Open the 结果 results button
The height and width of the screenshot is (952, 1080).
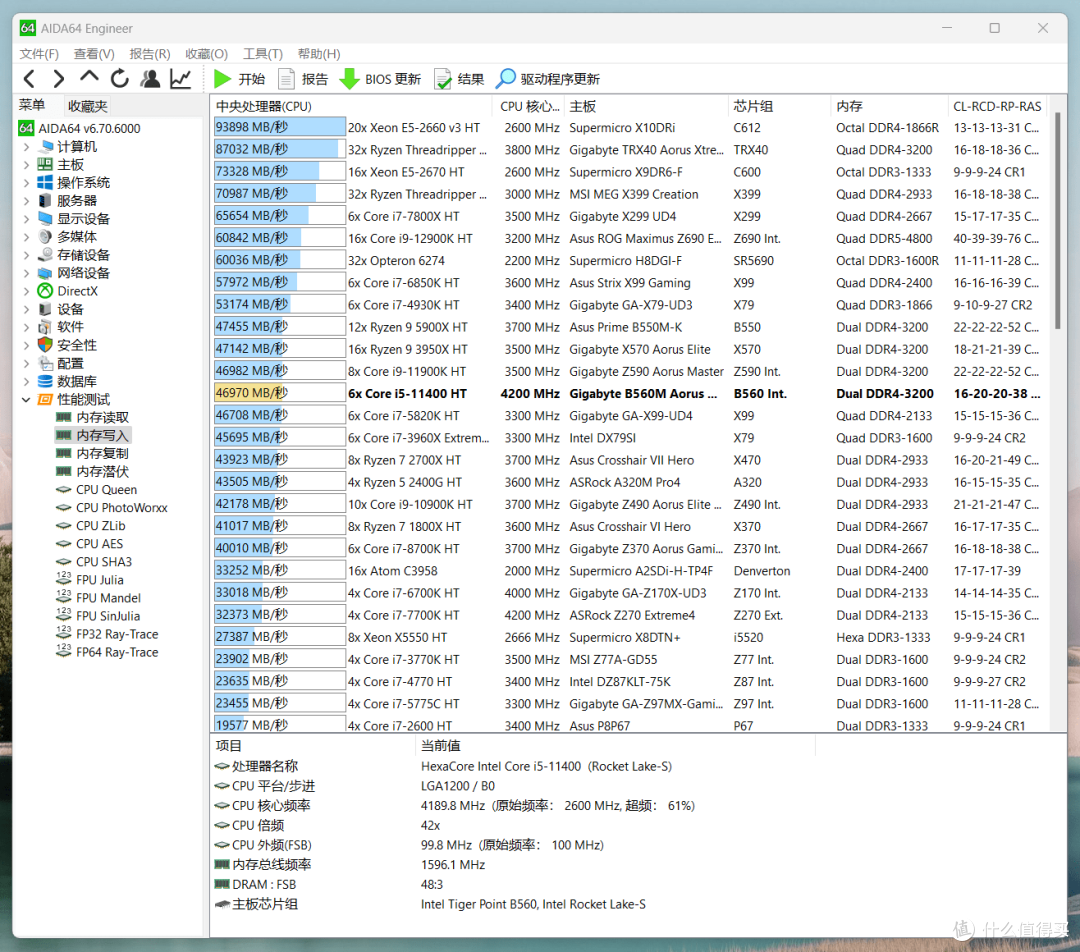click(459, 79)
